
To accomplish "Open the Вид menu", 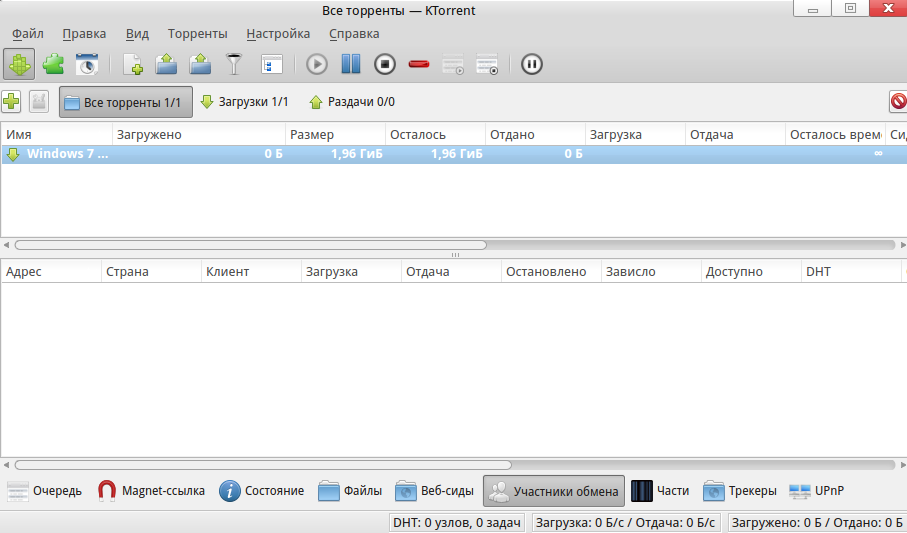I will tap(137, 34).
